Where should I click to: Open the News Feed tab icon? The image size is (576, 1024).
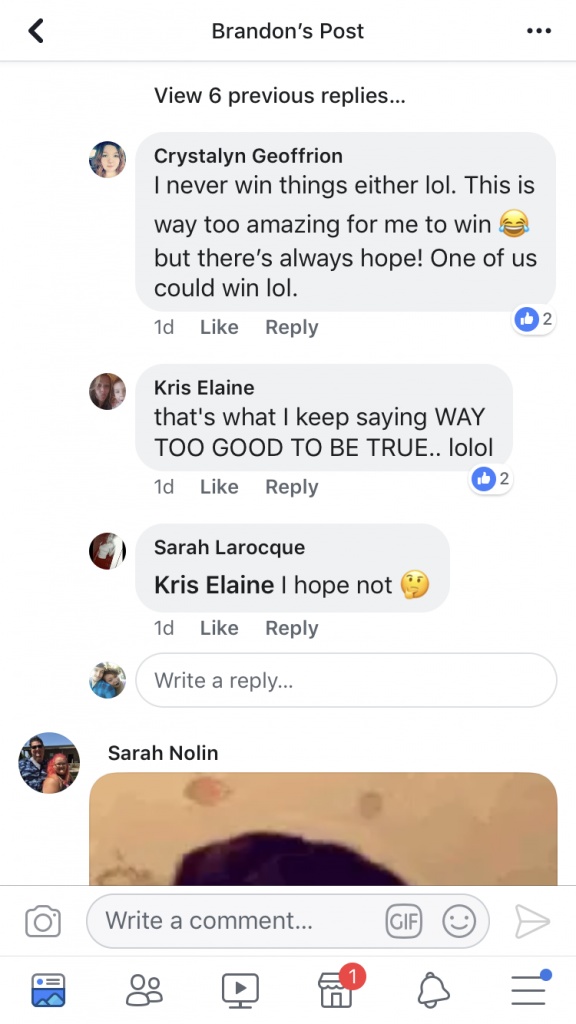click(48, 990)
